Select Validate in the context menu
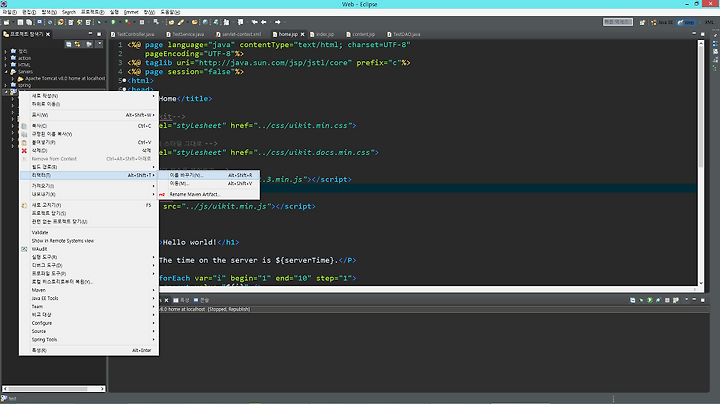The height and width of the screenshot is (404, 720). 89,232
